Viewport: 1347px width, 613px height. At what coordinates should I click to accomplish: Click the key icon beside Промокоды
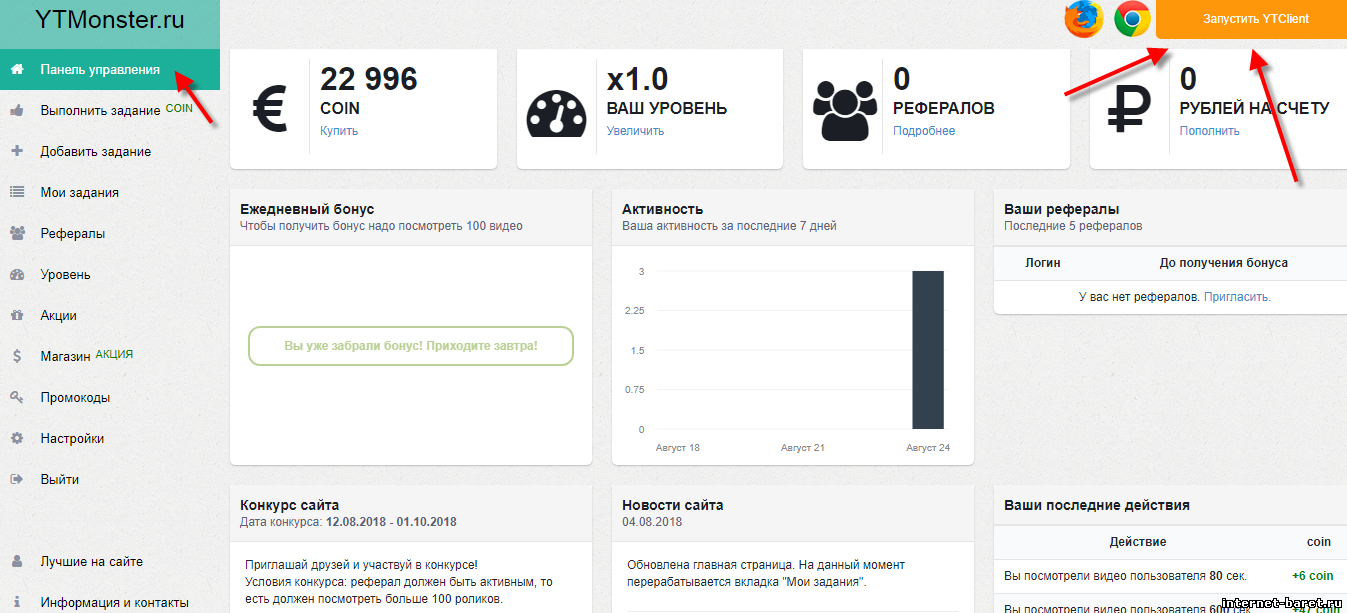click(x=17, y=397)
